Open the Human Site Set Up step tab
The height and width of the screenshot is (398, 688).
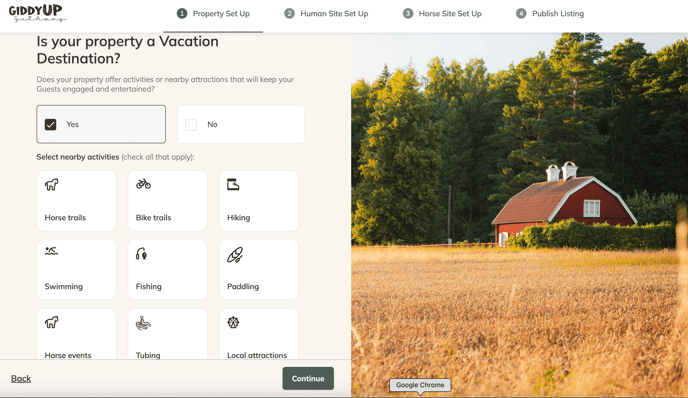tap(326, 14)
